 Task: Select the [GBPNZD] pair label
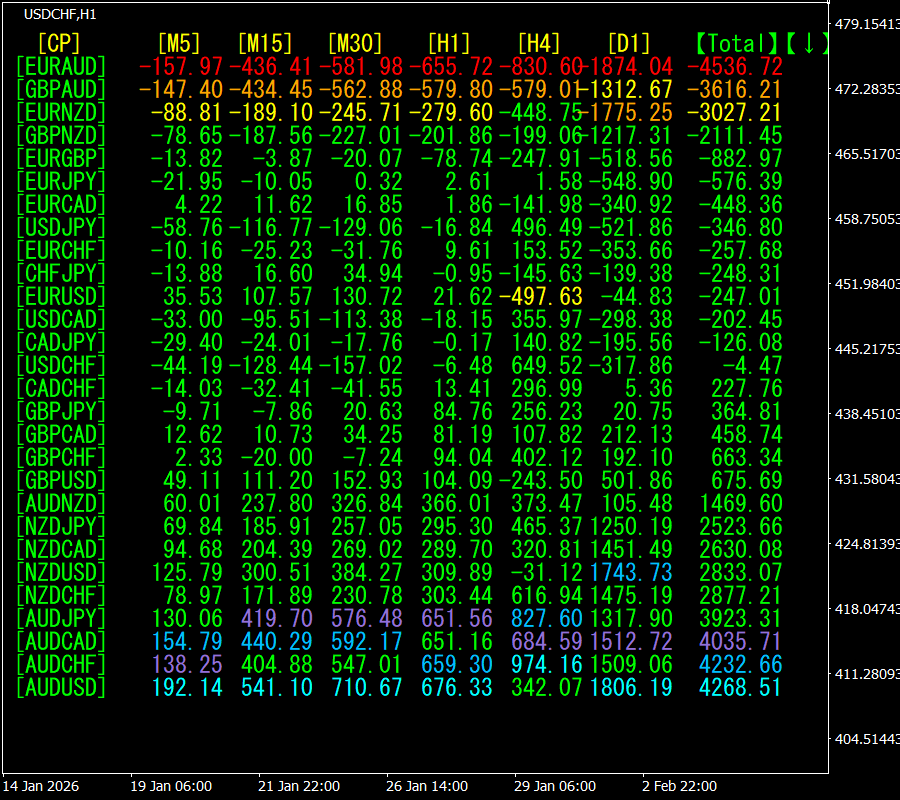(61, 135)
